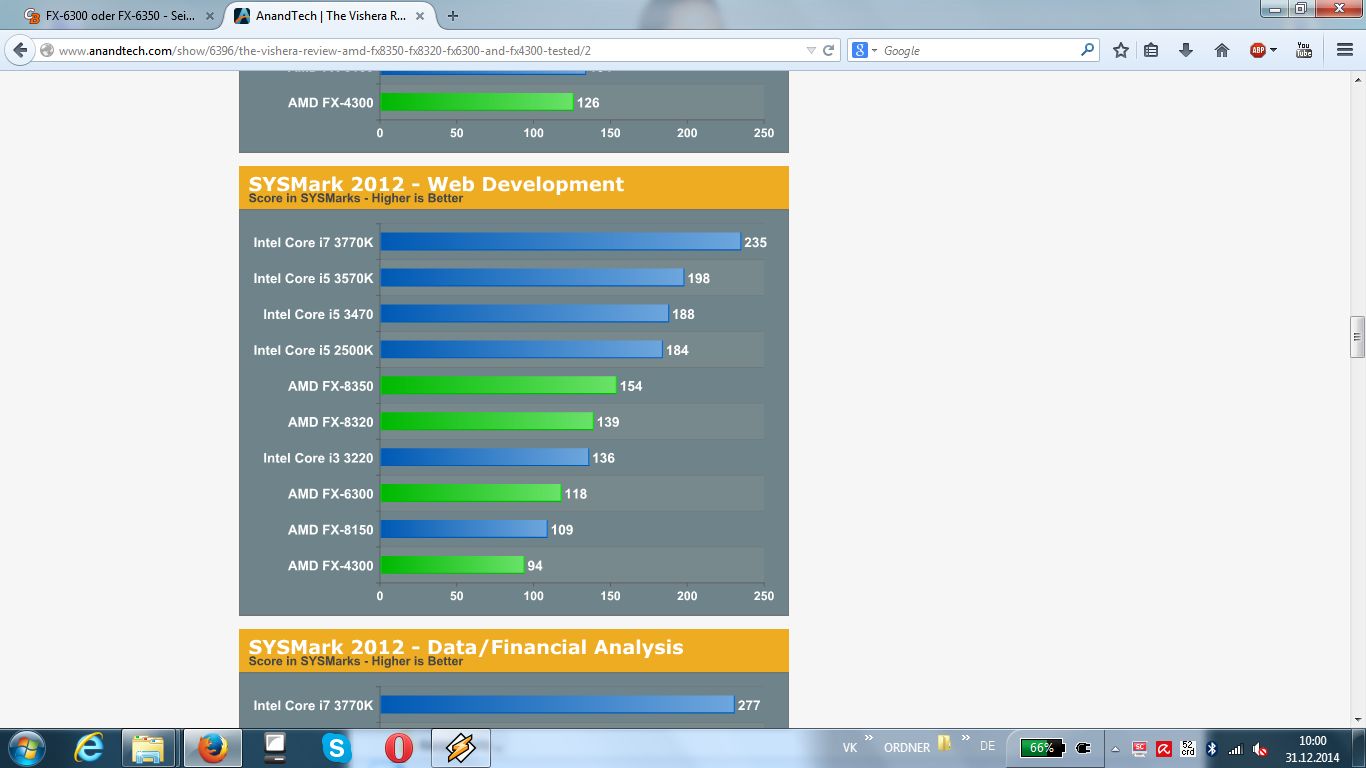Open Windows Explorer folder taskbar icon
Screen dimensions: 1366x768
(x=148, y=748)
